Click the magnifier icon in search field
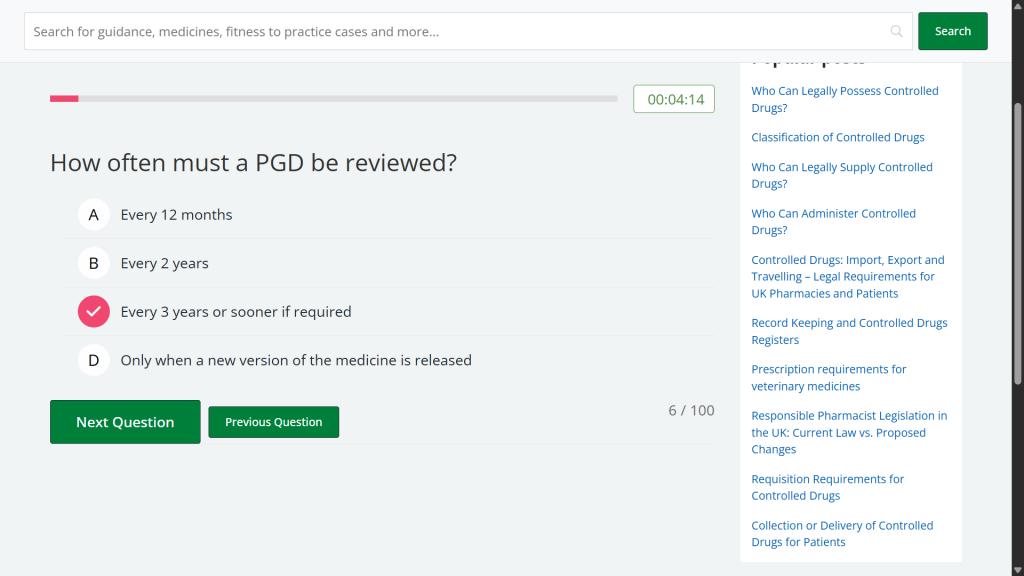The height and width of the screenshot is (576, 1024). tap(896, 32)
